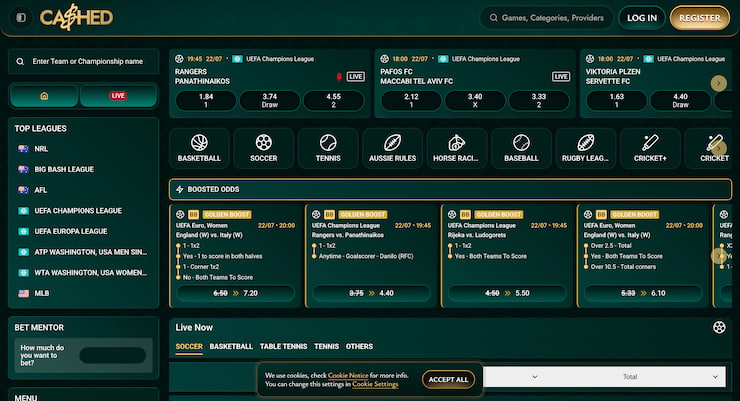Screen dimensions: 740x401
Task: Click the red stream icon on Rangers match
Action: click(339, 76)
